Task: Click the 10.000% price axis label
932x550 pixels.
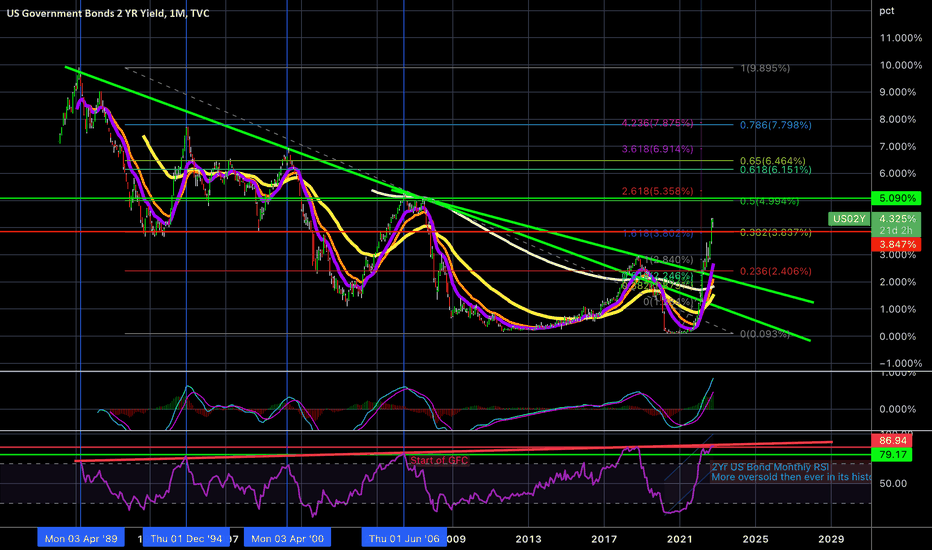Action: tap(901, 65)
